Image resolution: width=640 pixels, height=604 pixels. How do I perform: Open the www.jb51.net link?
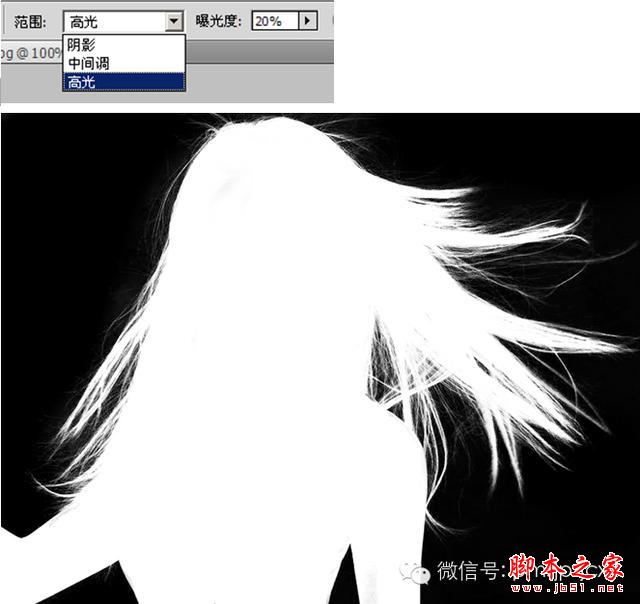click(567, 588)
